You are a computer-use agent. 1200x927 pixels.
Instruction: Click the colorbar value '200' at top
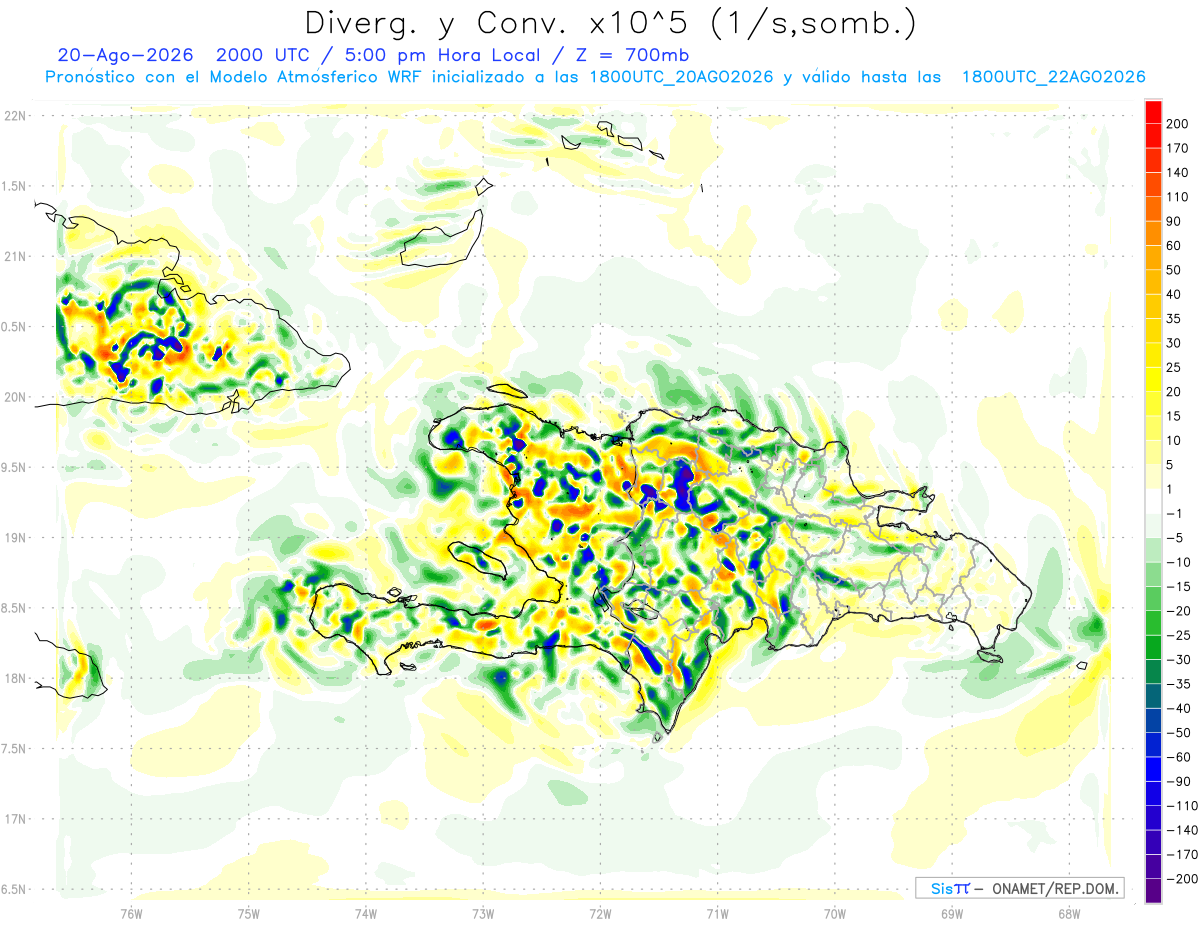coord(1177,124)
